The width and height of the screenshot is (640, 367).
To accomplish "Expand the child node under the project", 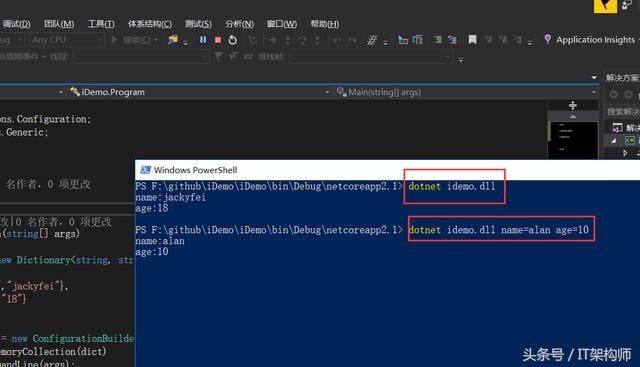I will pyautogui.click(x=625, y=153).
